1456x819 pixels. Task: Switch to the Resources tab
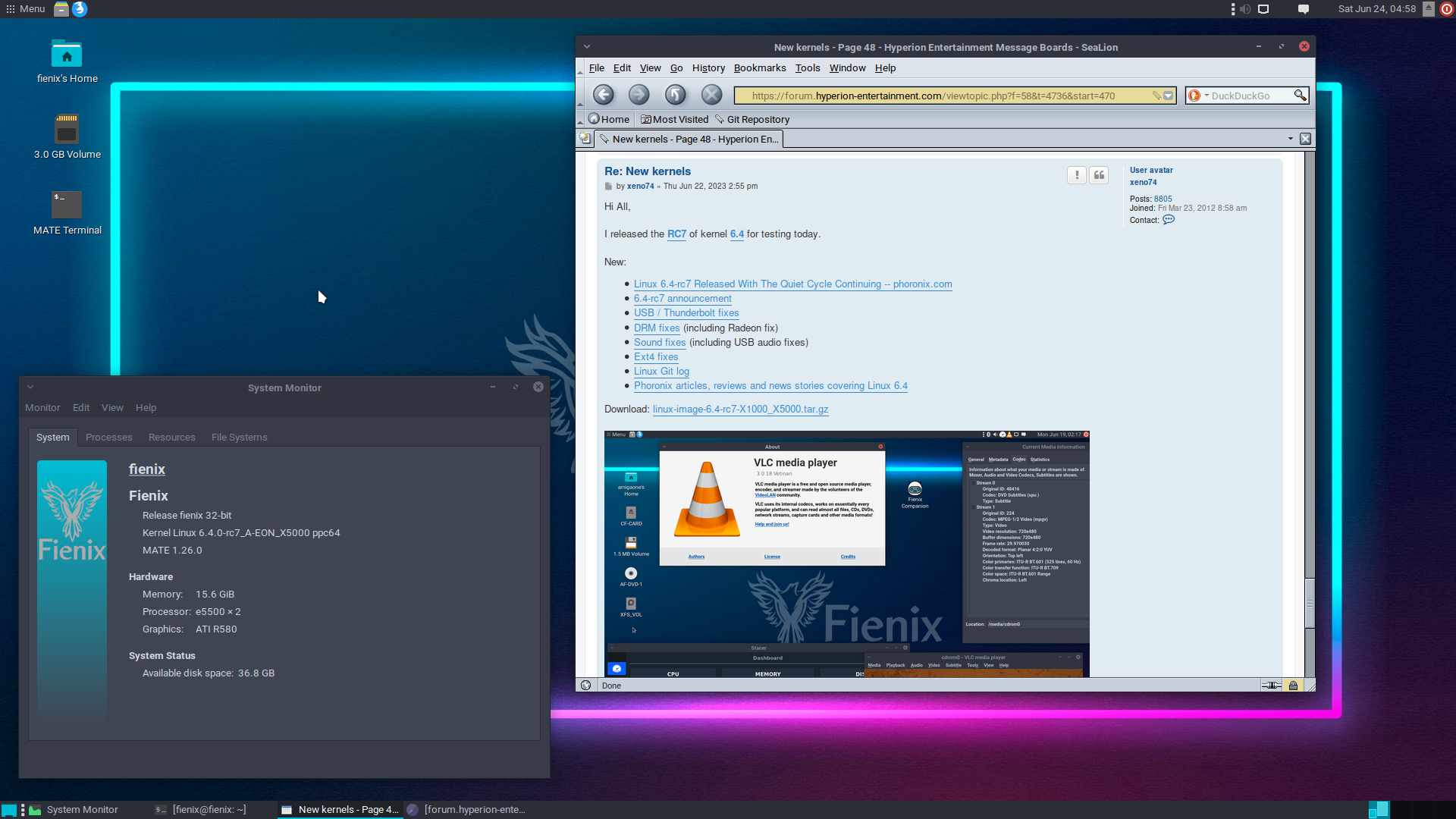(x=172, y=438)
